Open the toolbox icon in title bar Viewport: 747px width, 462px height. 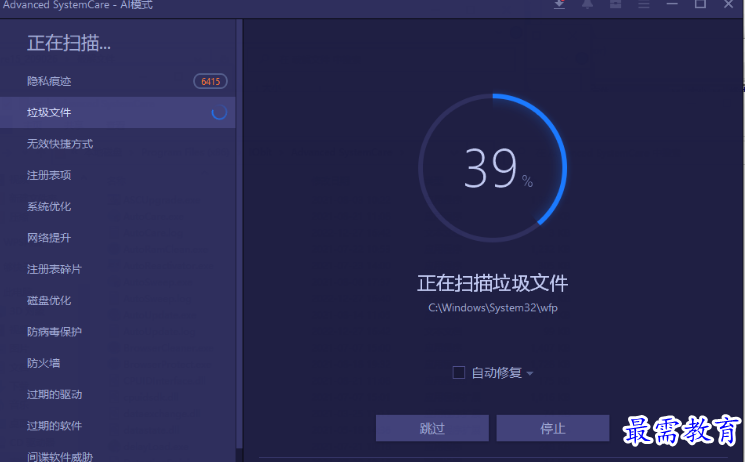coord(616,4)
